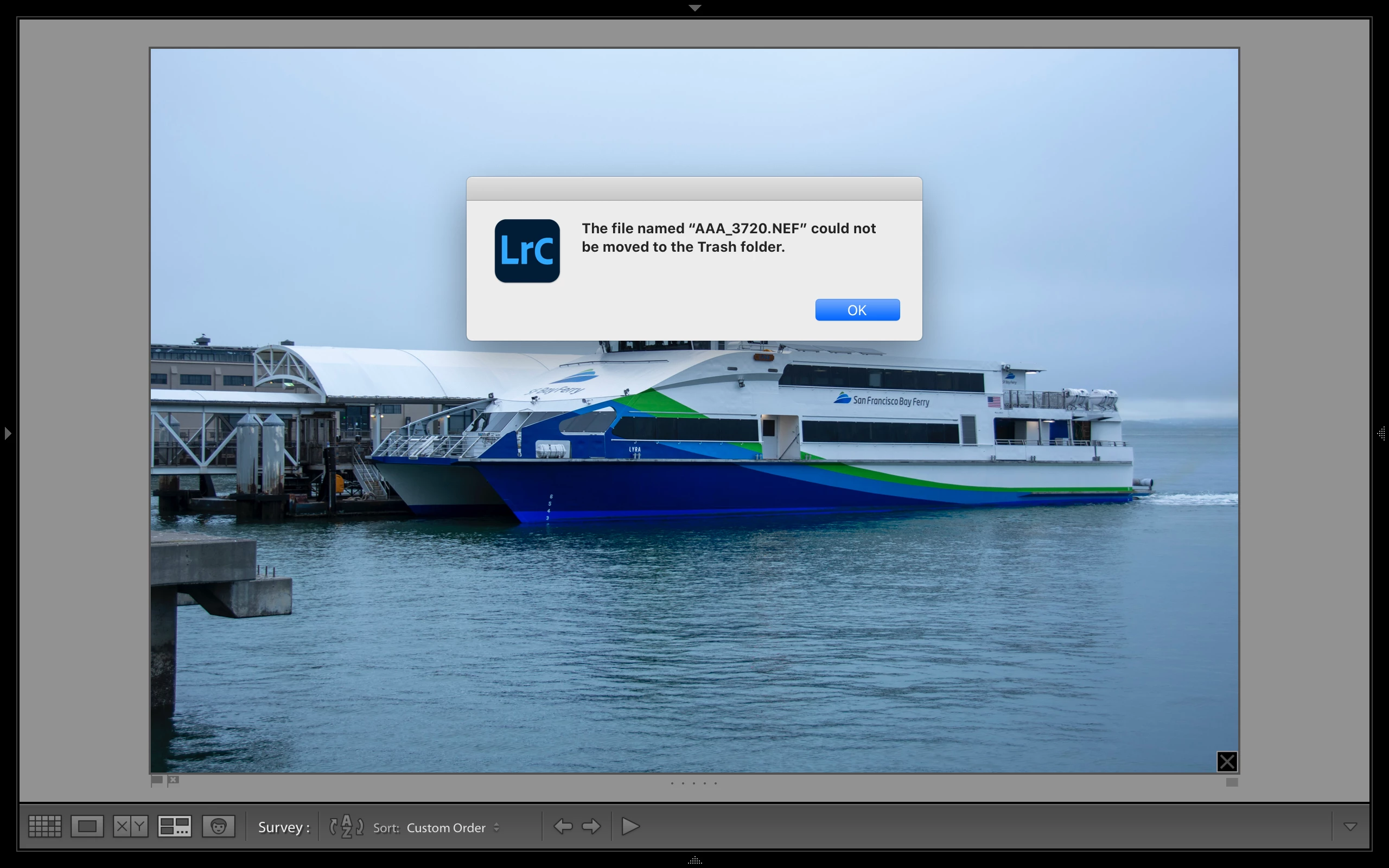
Task: Open toolbar content options triangle
Action: coord(1350,827)
